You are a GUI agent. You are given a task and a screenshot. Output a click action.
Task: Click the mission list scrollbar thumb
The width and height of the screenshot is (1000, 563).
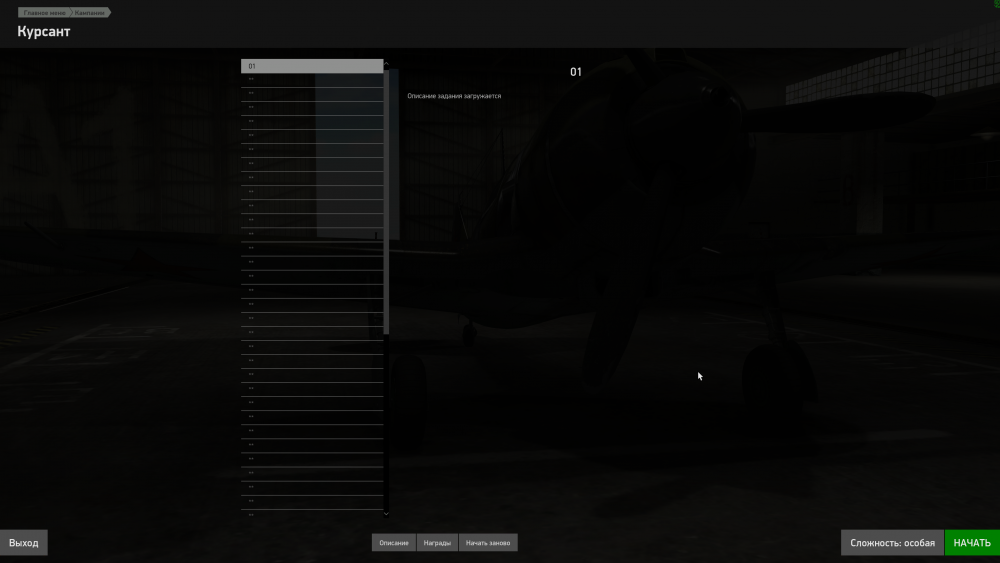click(x=386, y=201)
